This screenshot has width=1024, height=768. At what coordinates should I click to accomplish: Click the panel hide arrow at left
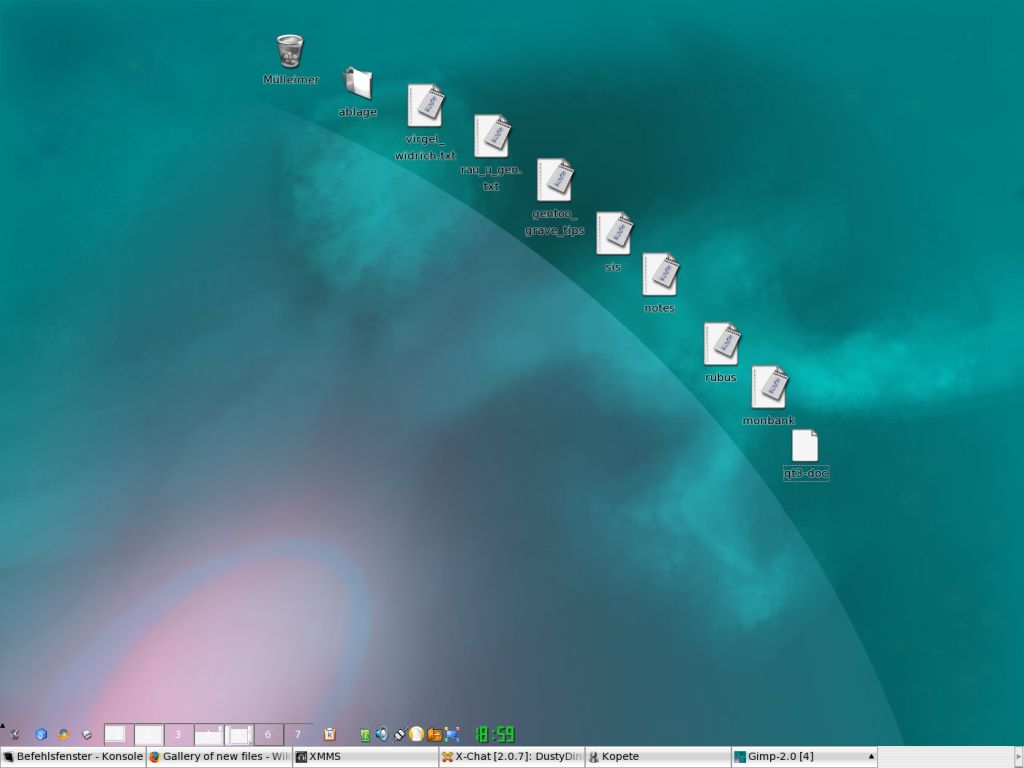coord(3,725)
